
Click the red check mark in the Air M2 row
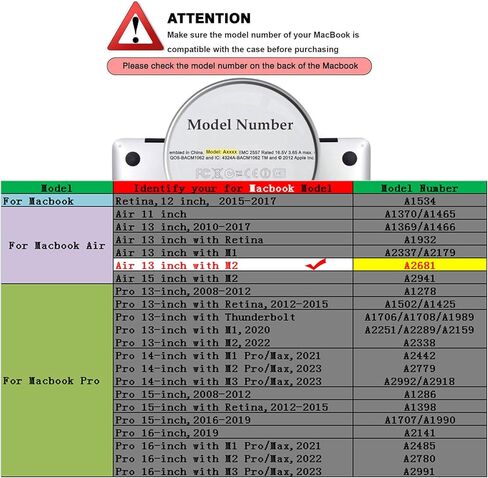(315, 264)
